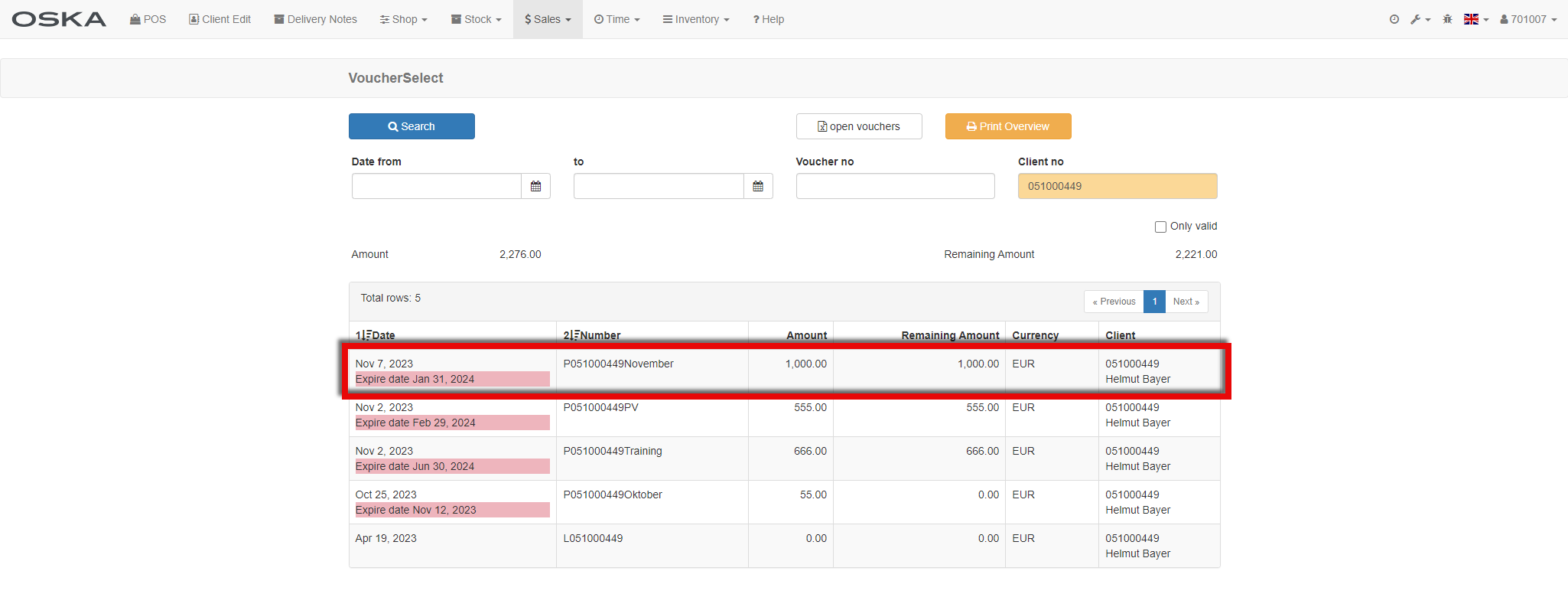This screenshot has height=594, width=1568.
Task: Open the wrench settings menu
Action: click(x=1420, y=19)
